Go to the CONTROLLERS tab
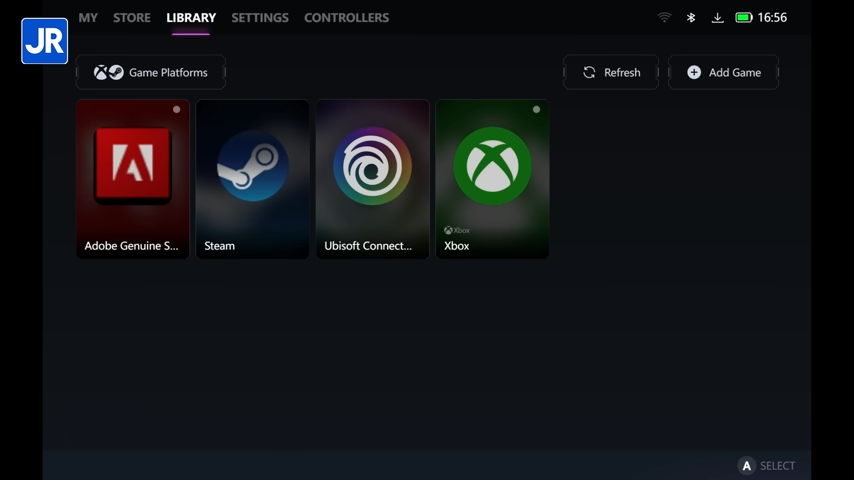Screen dimensions: 854x480 click(x=346, y=18)
